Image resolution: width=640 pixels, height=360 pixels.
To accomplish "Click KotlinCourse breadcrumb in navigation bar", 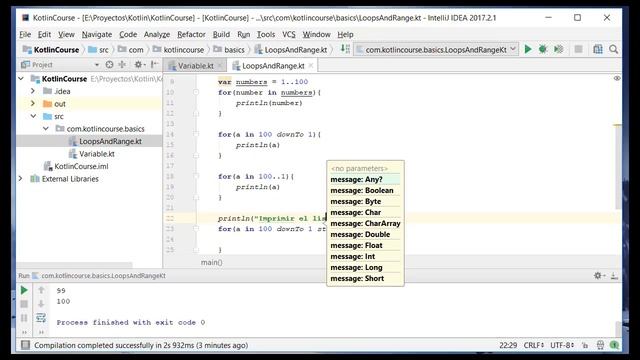I will coord(51,50).
